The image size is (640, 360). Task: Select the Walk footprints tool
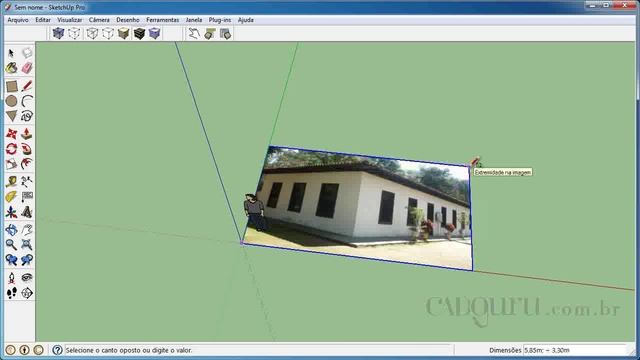point(11,293)
